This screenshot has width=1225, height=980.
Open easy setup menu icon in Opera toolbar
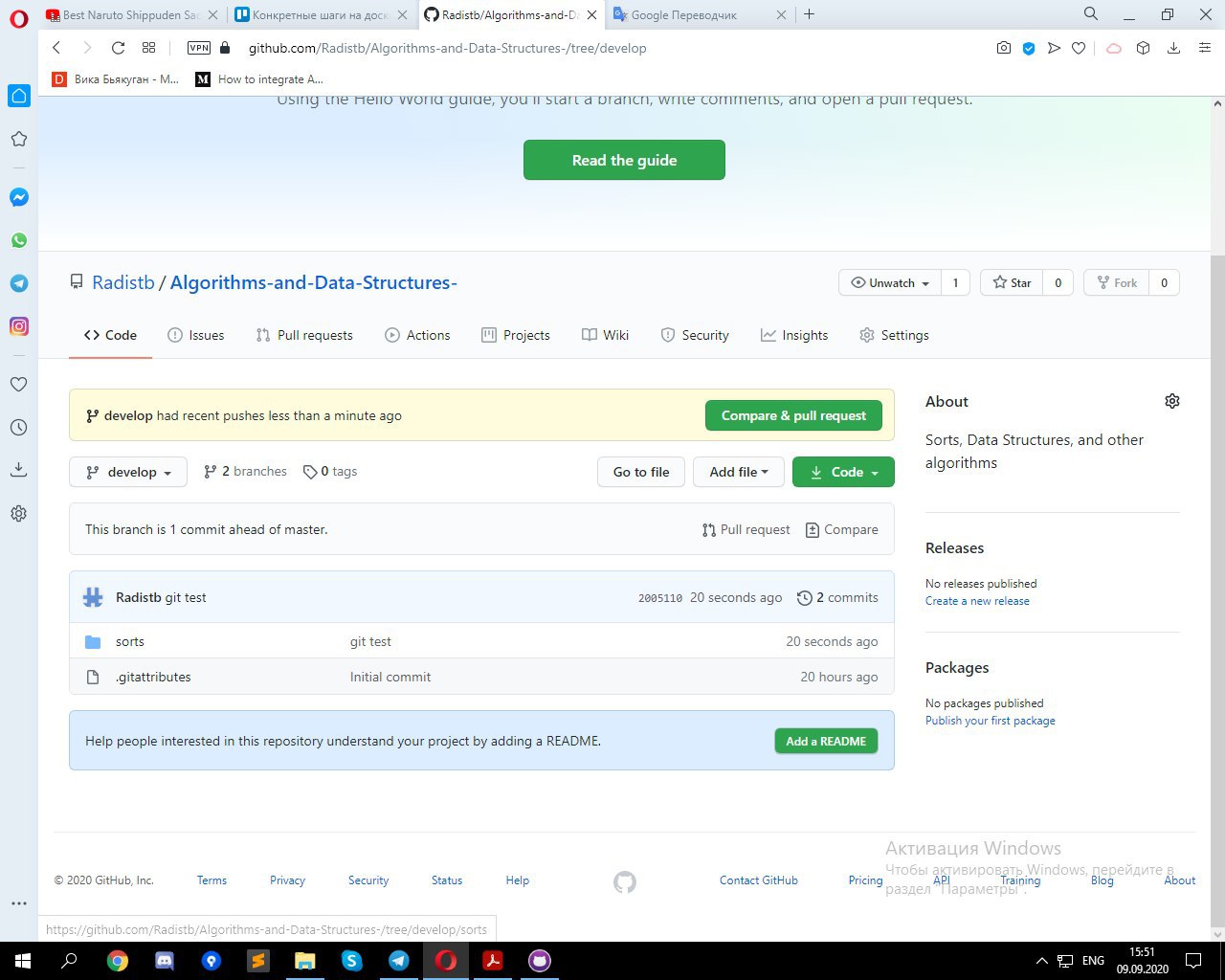point(1205,48)
